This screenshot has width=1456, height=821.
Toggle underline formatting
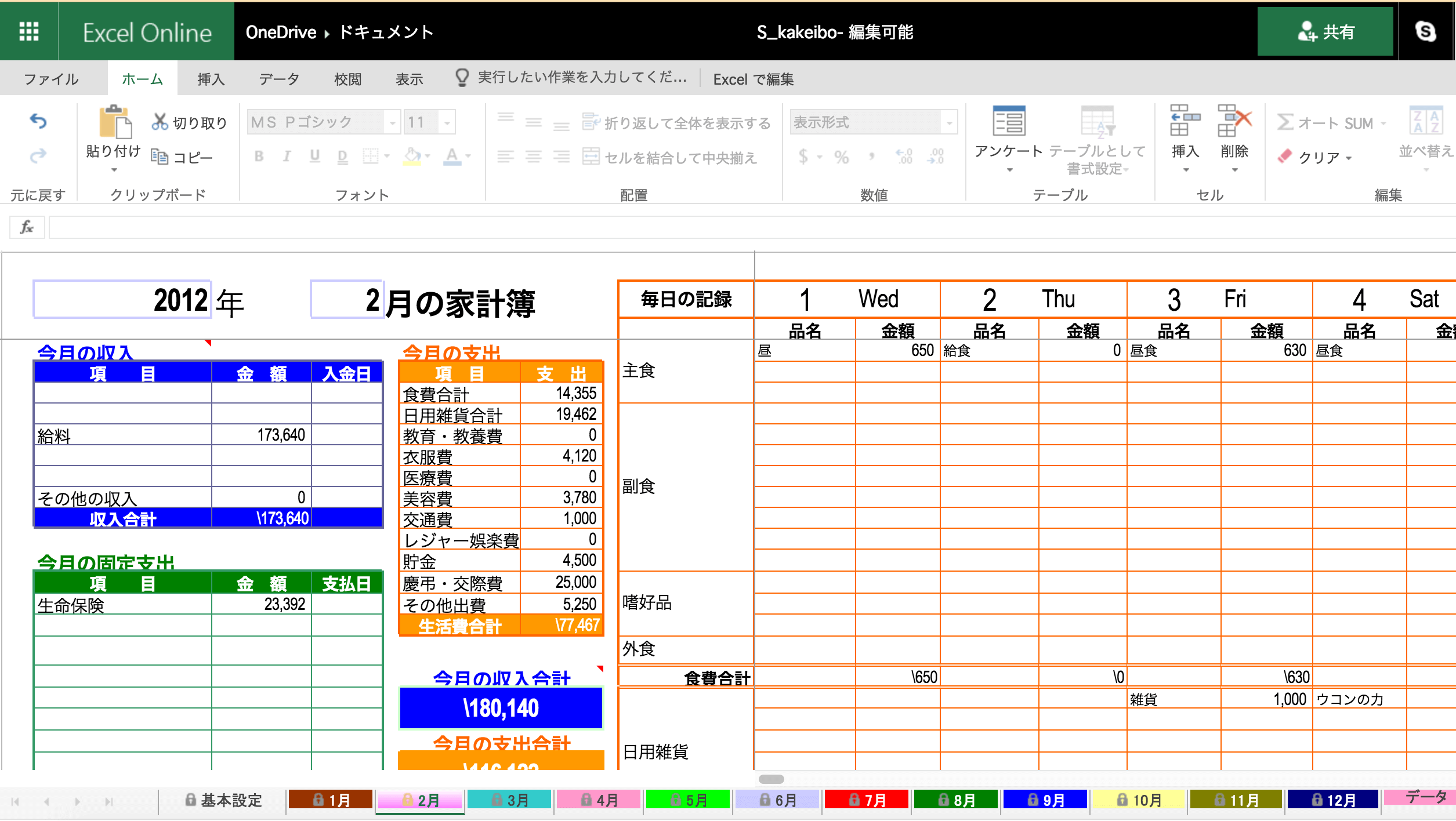pyautogui.click(x=314, y=156)
